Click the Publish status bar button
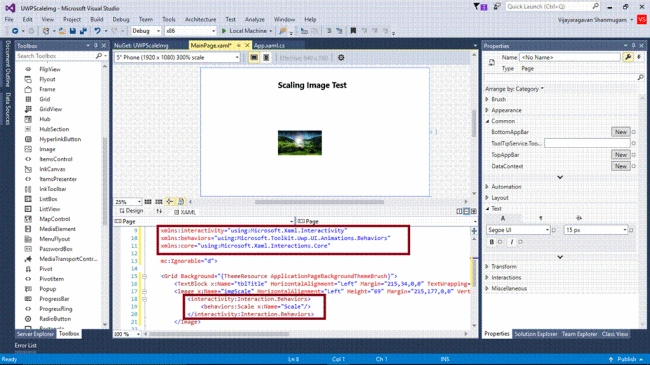Image resolution: width=650 pixels, height=365 pixels. click(x=626, y=359)
